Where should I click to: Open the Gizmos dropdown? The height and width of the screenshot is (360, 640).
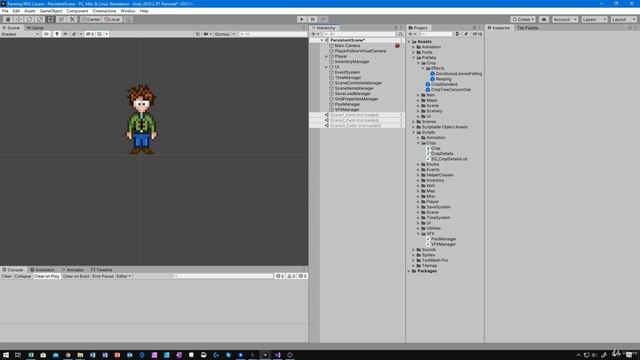[x=225, y=34]
